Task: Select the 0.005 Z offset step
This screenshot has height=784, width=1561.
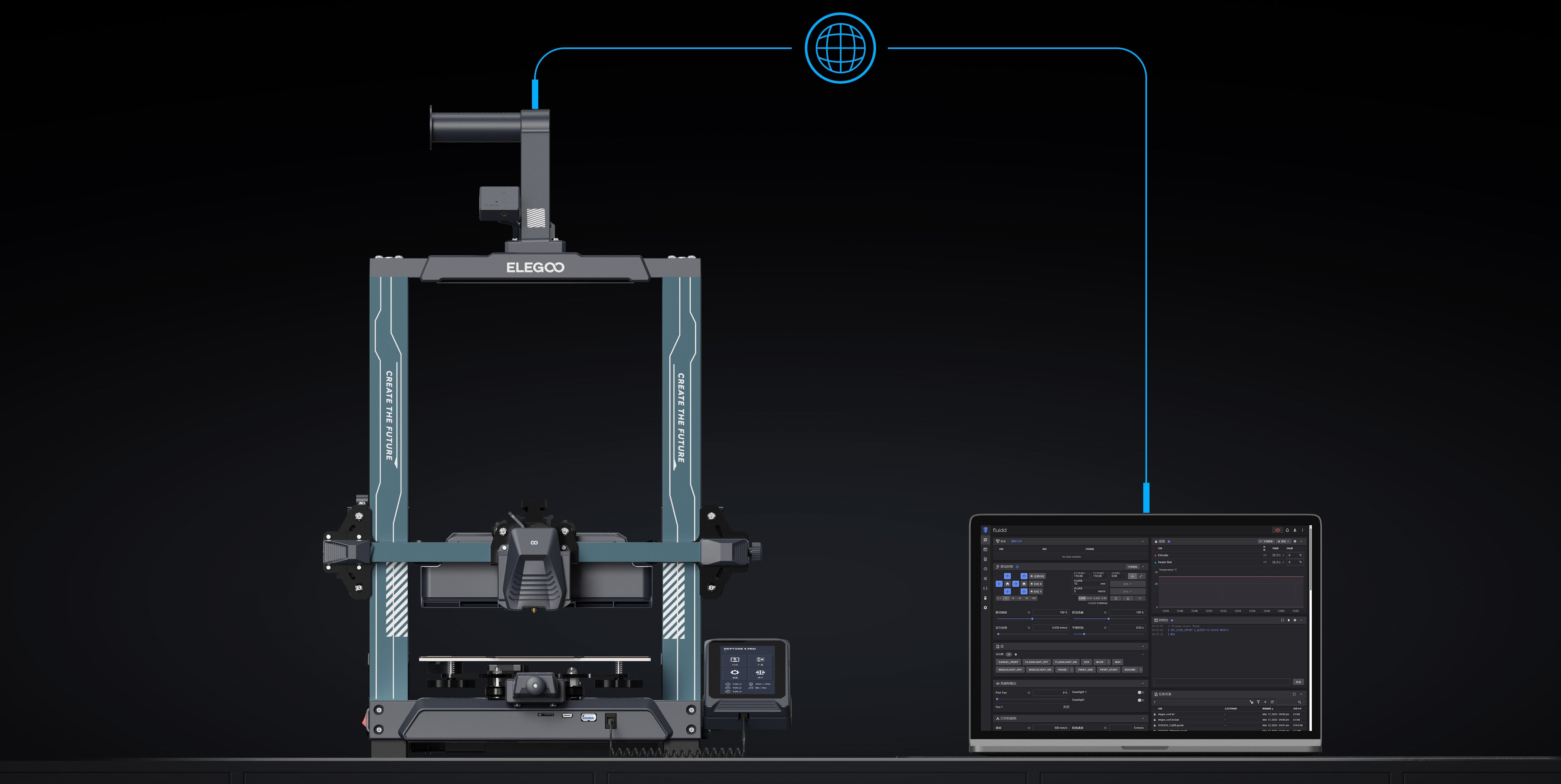Action: [x=1082, y=598]
